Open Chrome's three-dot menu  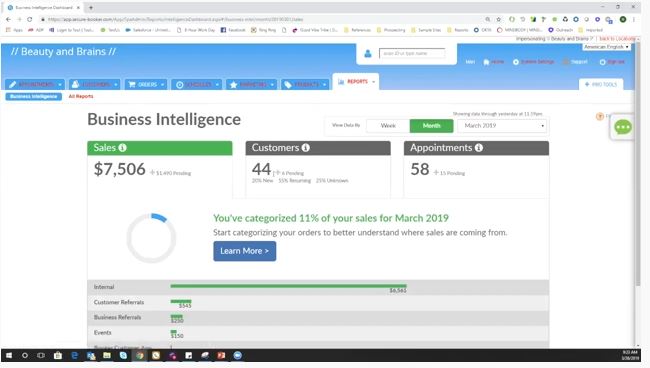pos(633,19)
